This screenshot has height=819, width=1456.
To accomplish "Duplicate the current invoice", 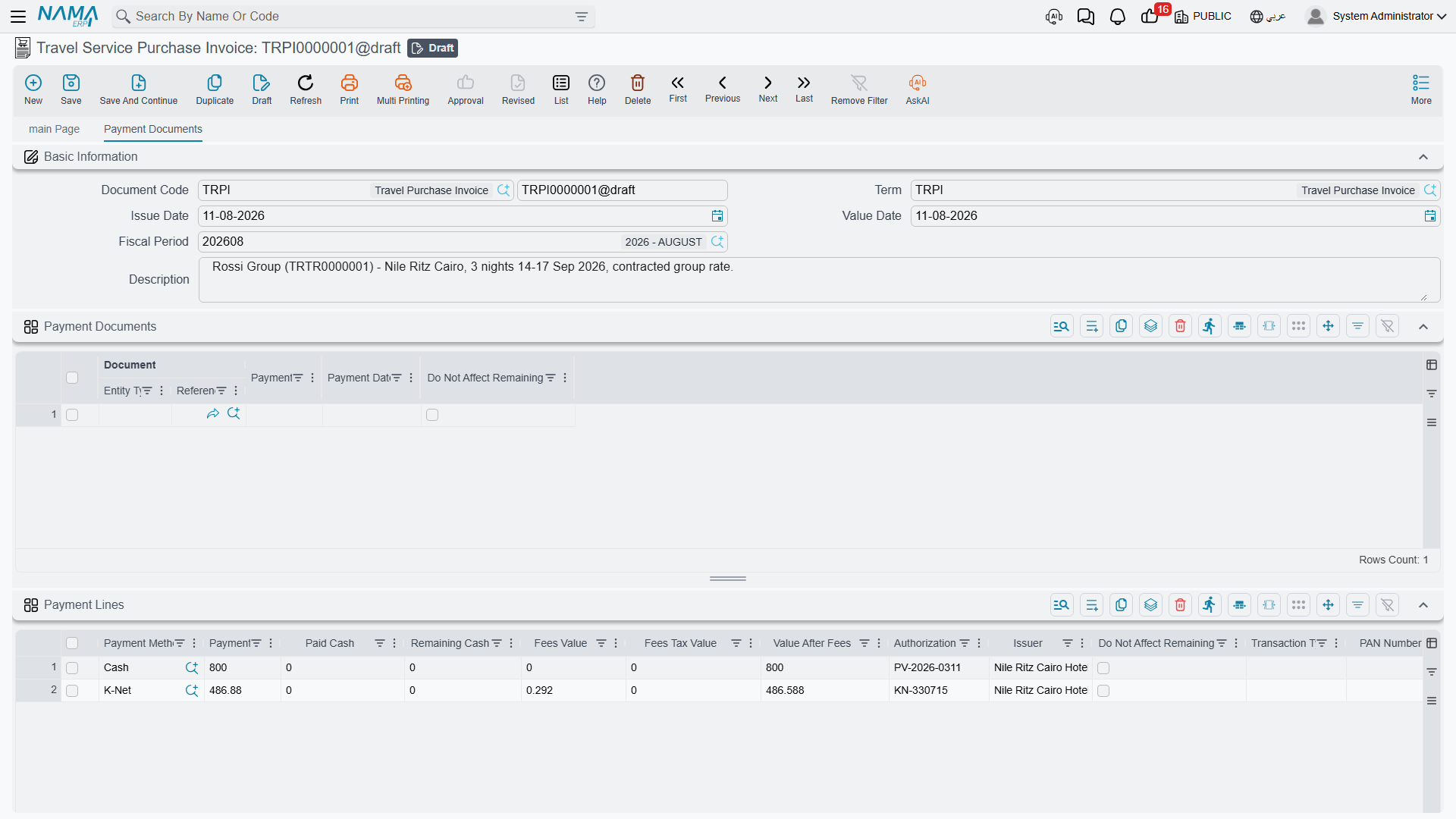I will pyautogui.click(x=215, y=89).
